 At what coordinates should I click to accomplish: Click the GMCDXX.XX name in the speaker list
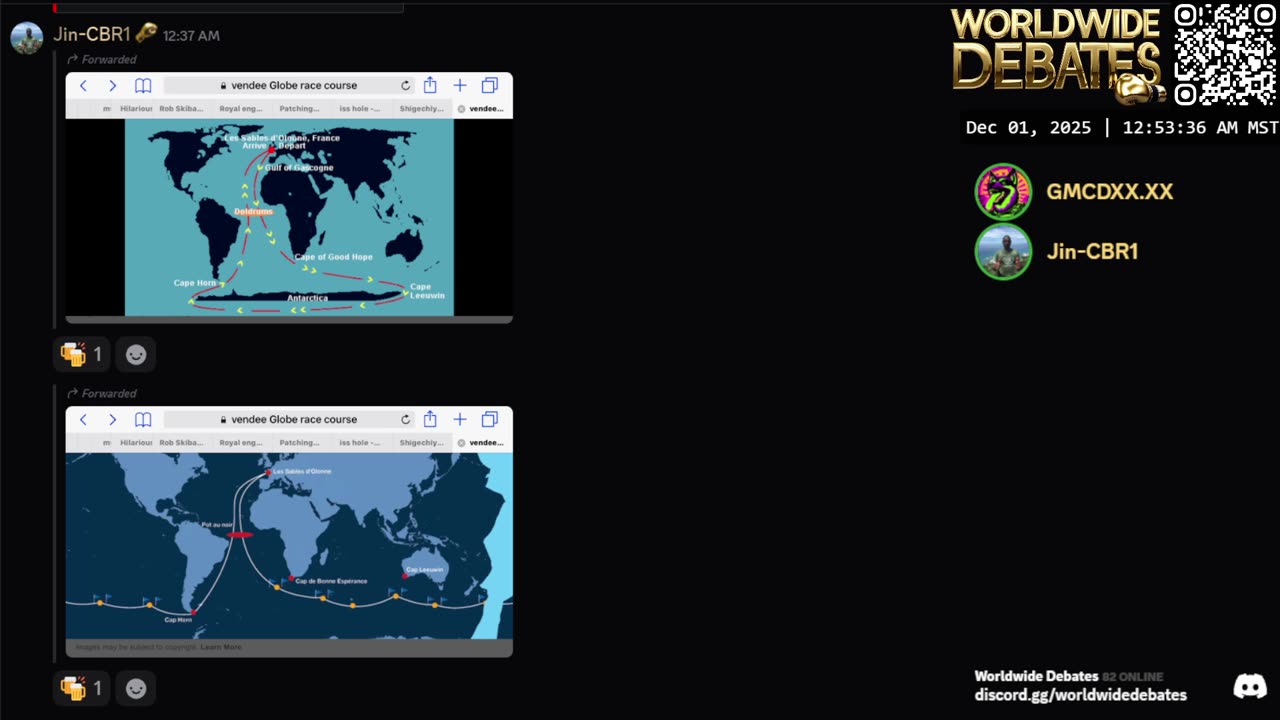1109,192
